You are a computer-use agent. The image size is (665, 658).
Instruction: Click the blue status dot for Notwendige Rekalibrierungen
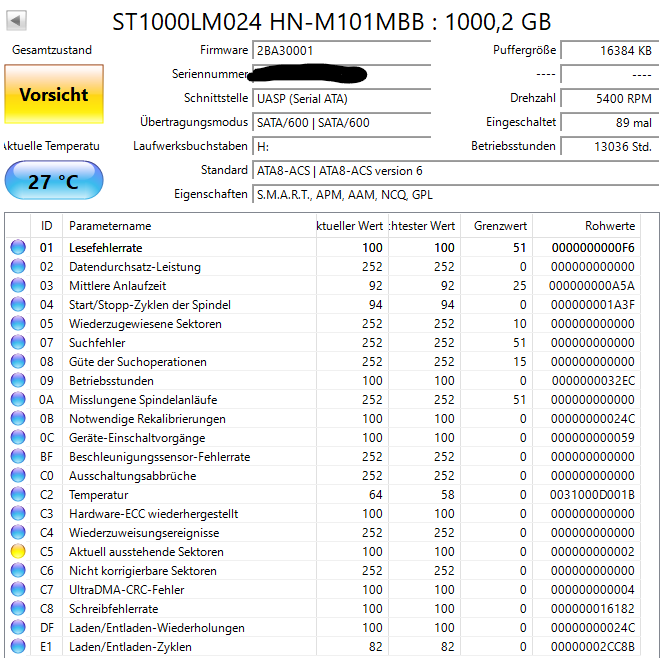pyautogui.click(x=18, y=418)
